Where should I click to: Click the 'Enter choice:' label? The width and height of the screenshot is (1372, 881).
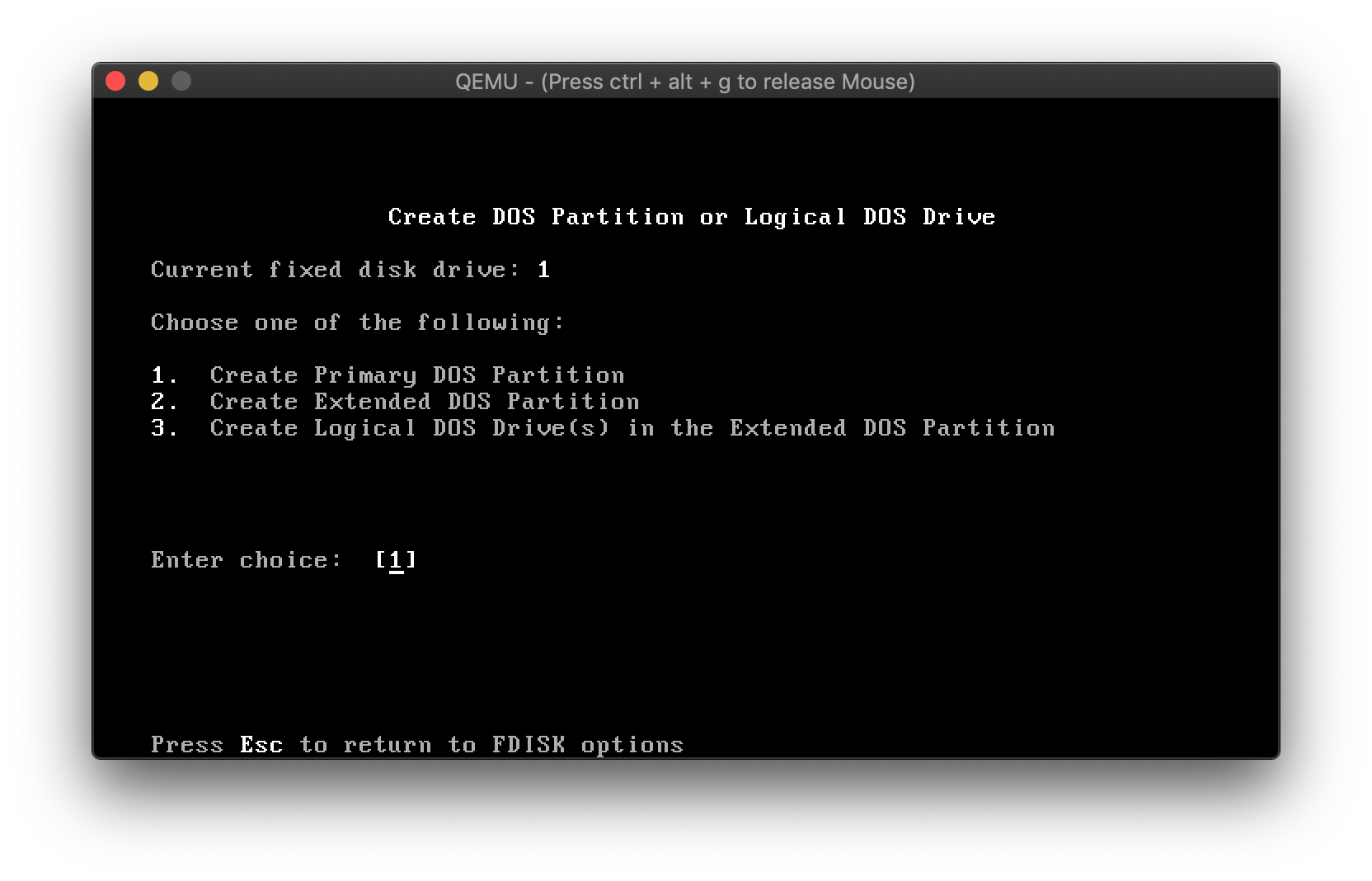coord(246,560)
